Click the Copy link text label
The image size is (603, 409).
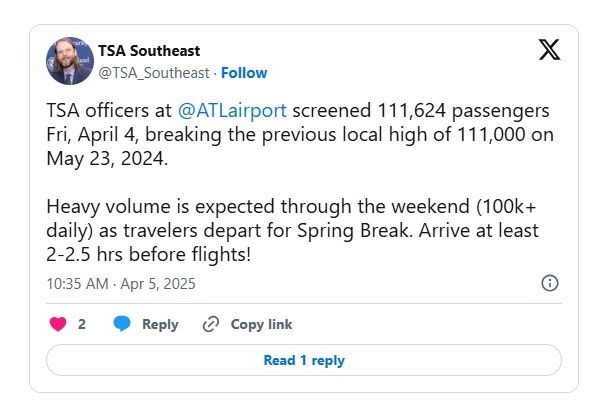pos(261,324)
